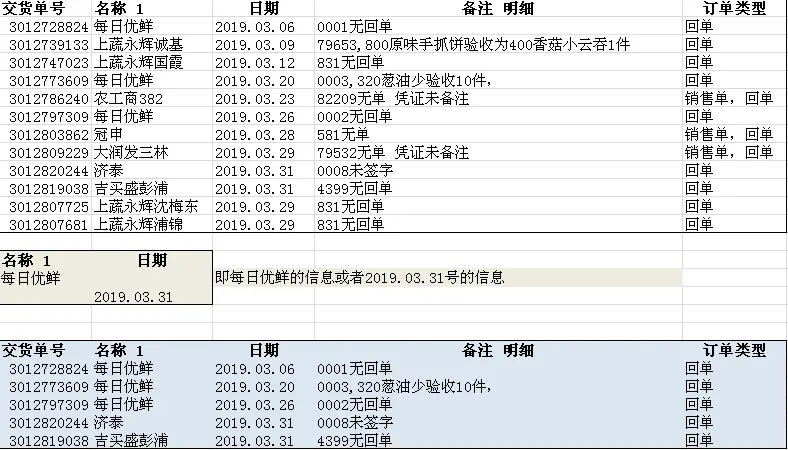
Task: Click the remark 79532无单 凭证未备注
Action: (x=392, y=153)
